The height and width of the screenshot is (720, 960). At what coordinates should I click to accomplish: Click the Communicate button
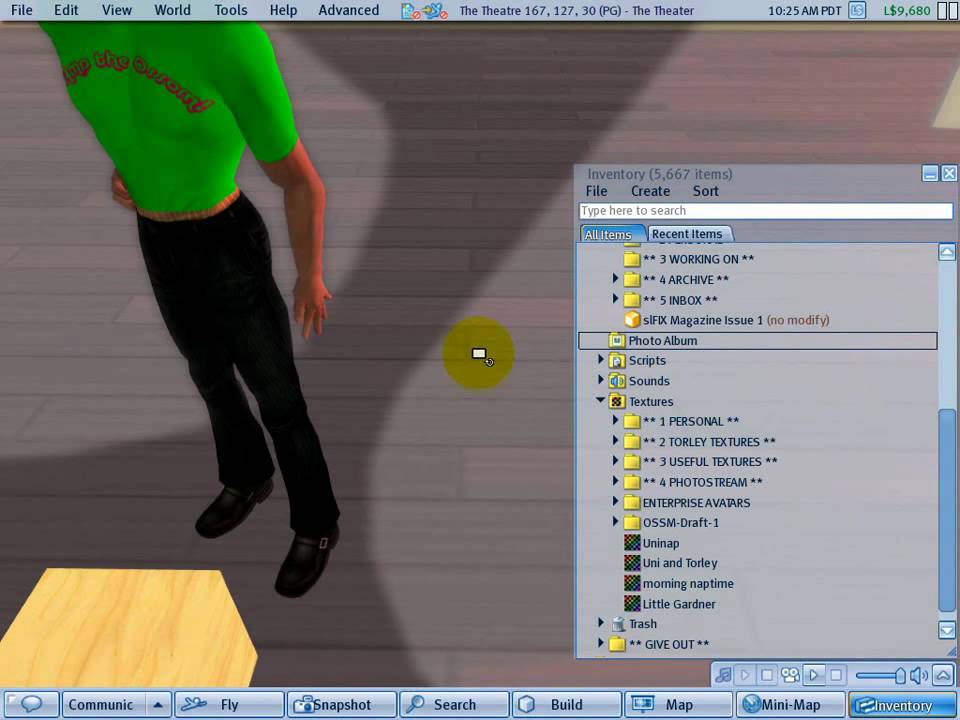(104, 705)
